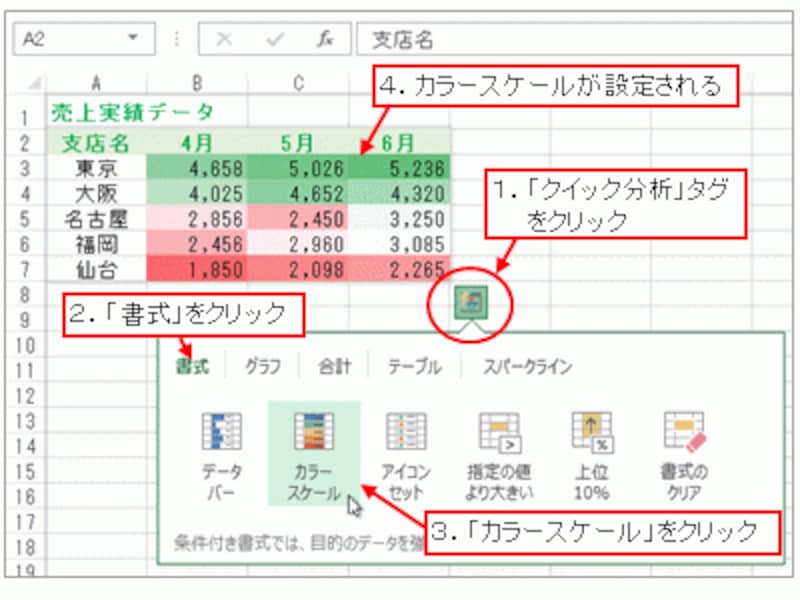The image size is (800, 600).
Task: Select column B header
Action: point(197,83)
